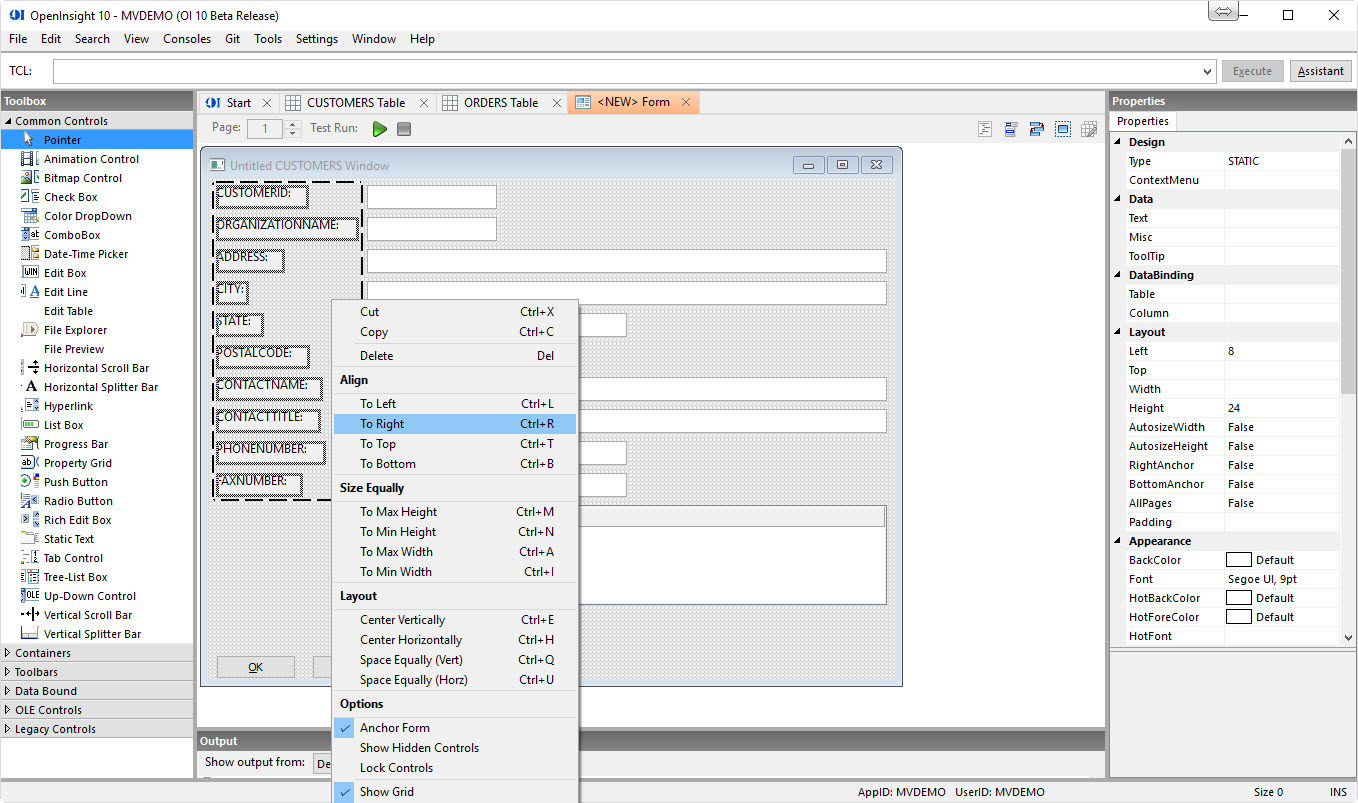The height and width of the screenshot is (803, 1358).
Task: Click the Properties panel scrollbar down arrow
Action: tap(1348, 637)
